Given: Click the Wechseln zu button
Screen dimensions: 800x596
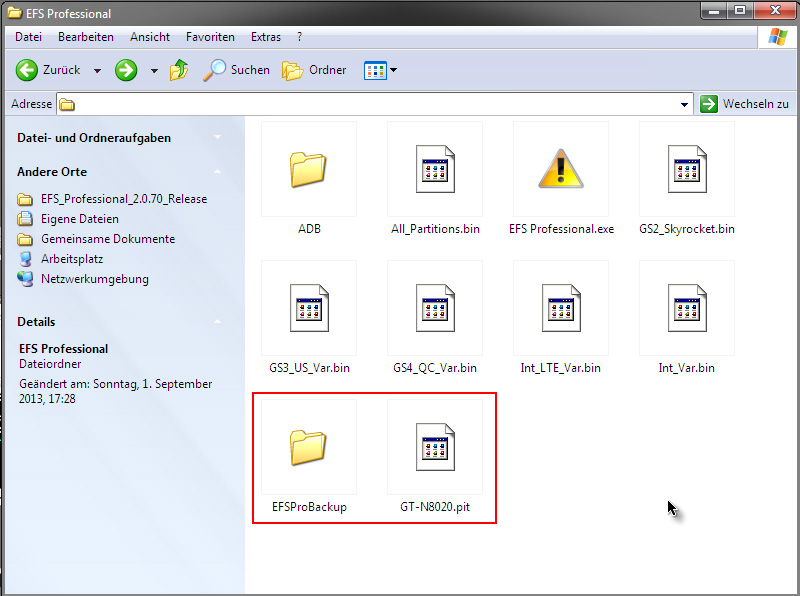Looking at the screenshot, I should 745,104.
